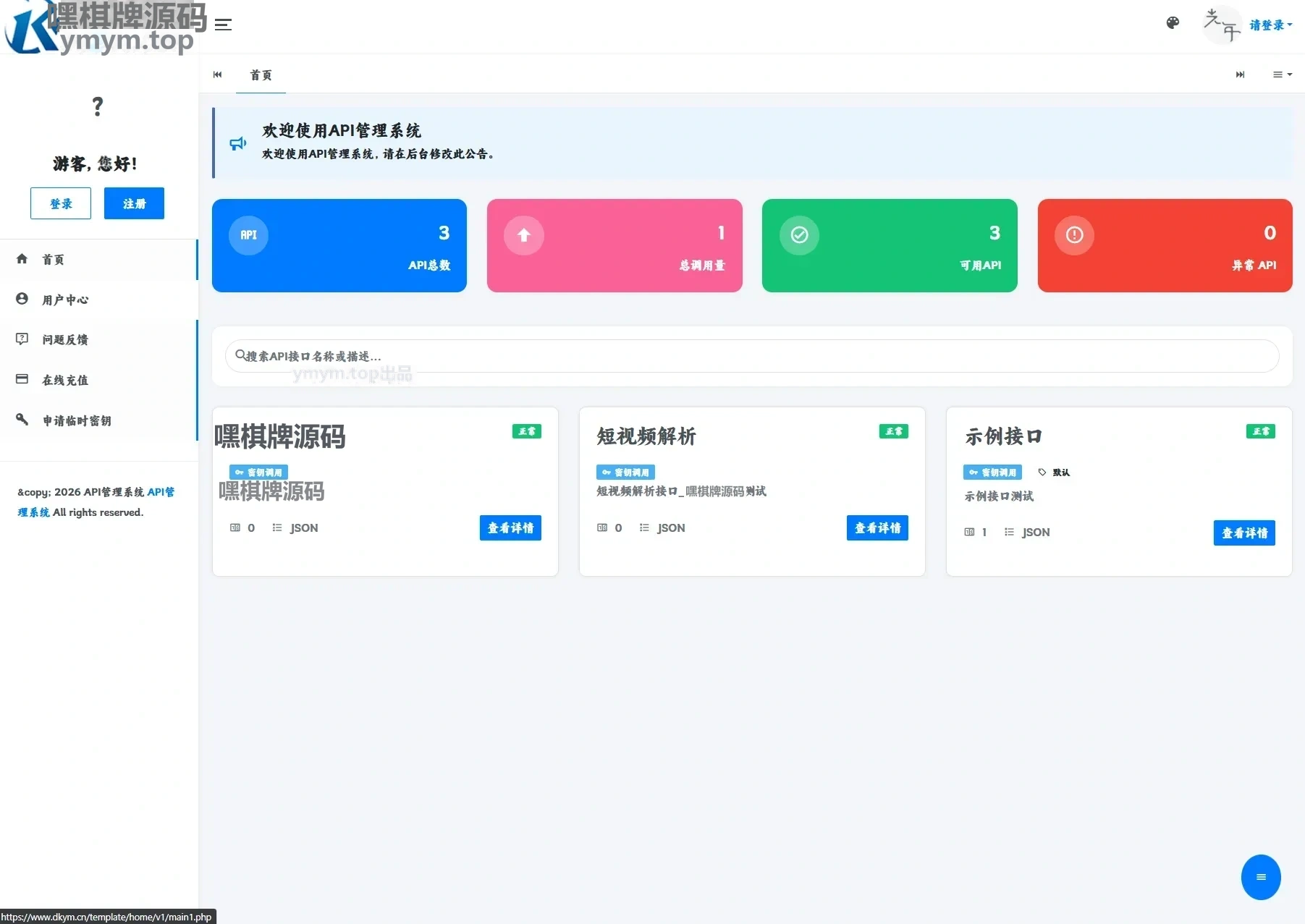Open 首页 in the sidebar menu

(98, 260)
